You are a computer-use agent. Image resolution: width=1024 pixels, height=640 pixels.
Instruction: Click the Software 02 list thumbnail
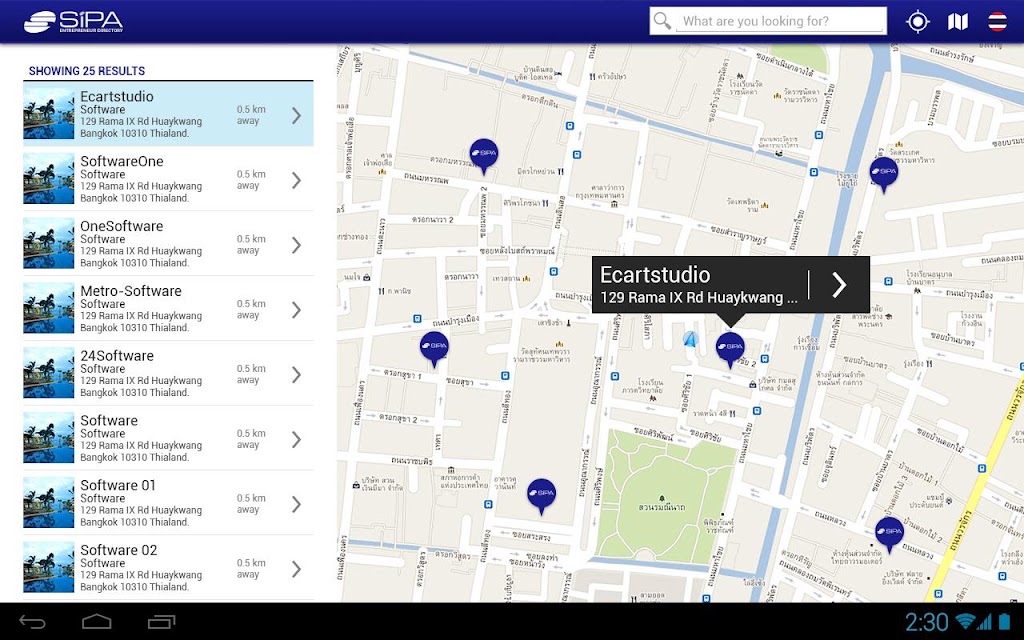49,568
